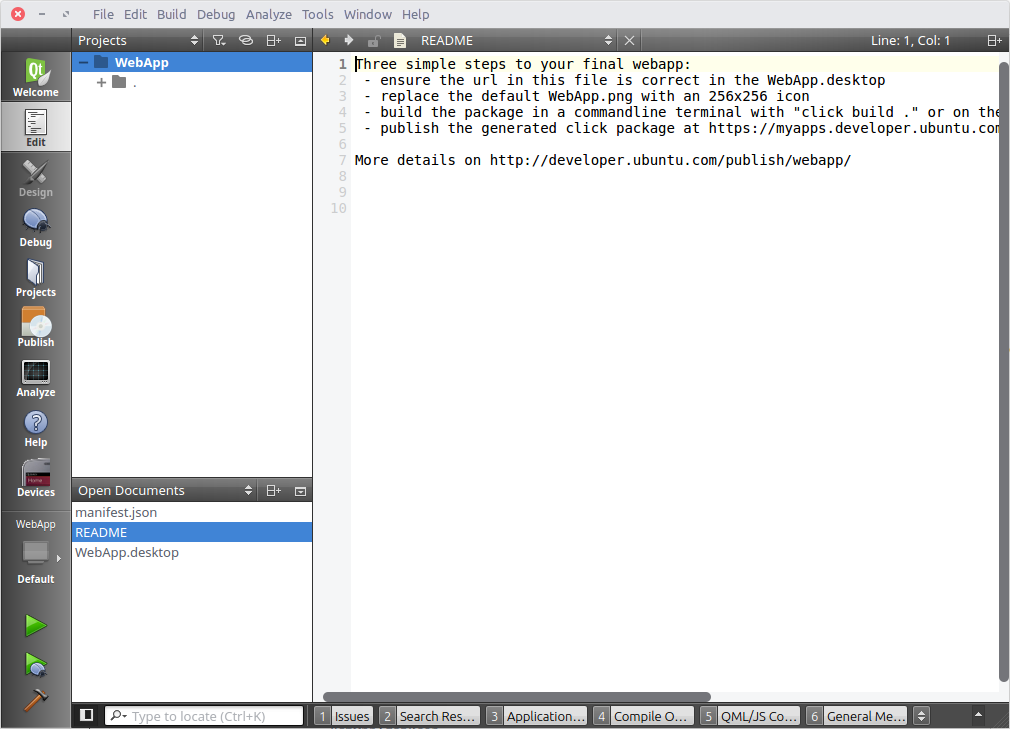Go forward with the gray arrow
Screen dimensions: 1010x729
click(x=349, y=41)
